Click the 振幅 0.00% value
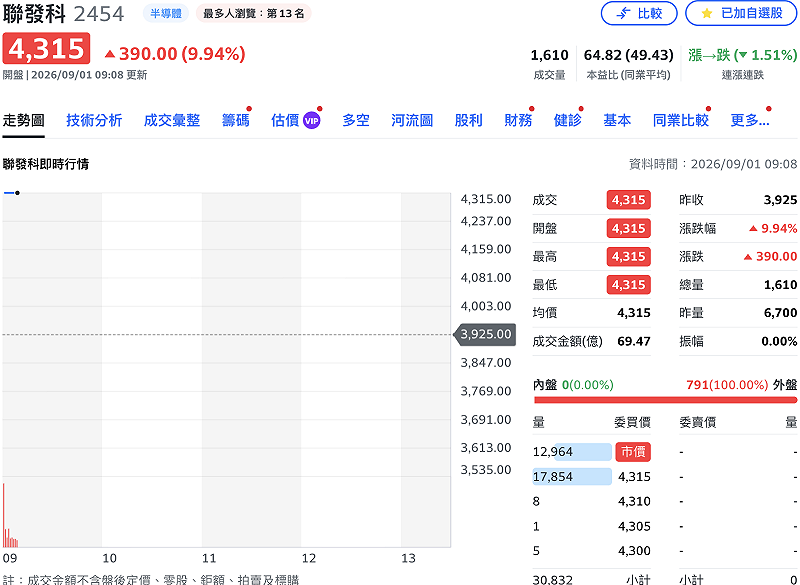This screenshot has height=585, width=800. click(779, 341)
